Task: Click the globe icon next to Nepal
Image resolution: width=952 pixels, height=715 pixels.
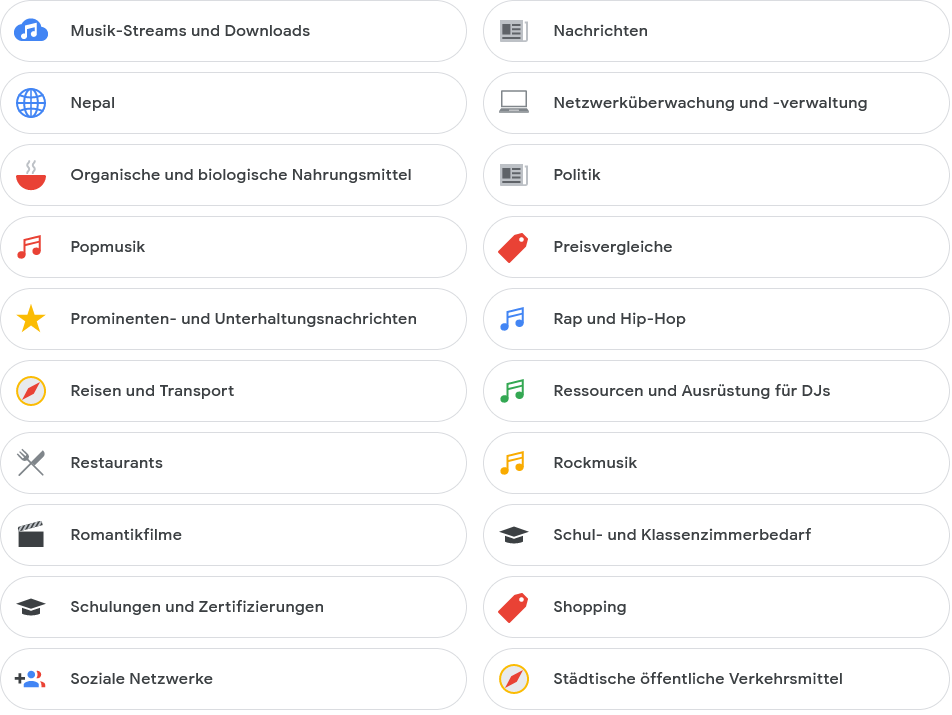Action: (31, 103)
